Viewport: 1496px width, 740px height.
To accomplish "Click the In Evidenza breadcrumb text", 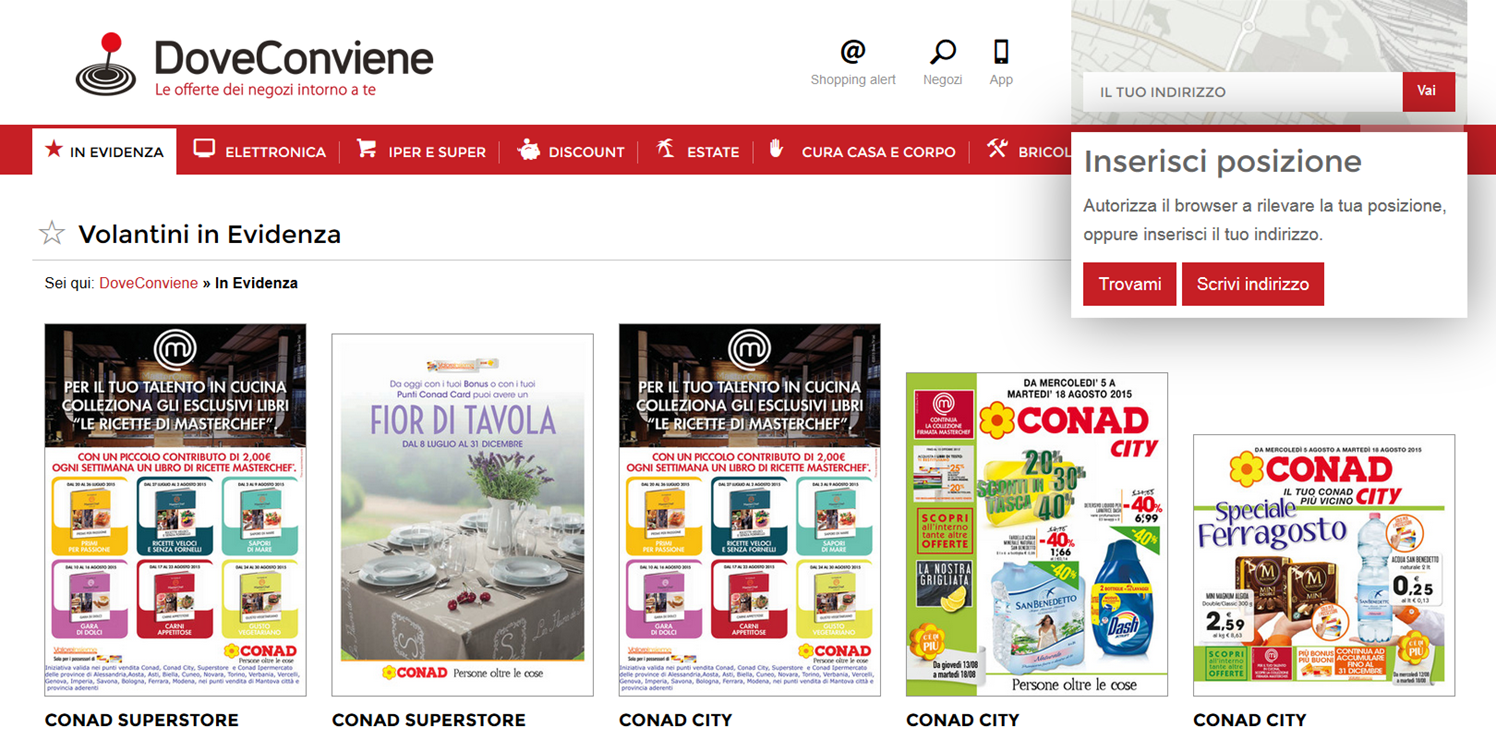I will [x=256, y=283].
